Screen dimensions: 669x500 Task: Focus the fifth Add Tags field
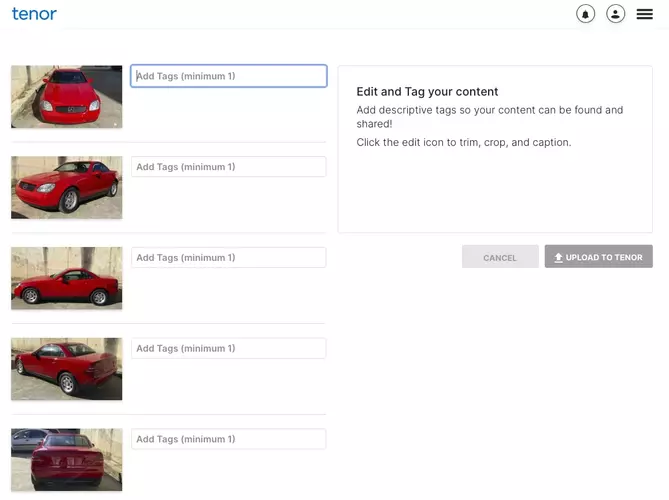(228, 439)
